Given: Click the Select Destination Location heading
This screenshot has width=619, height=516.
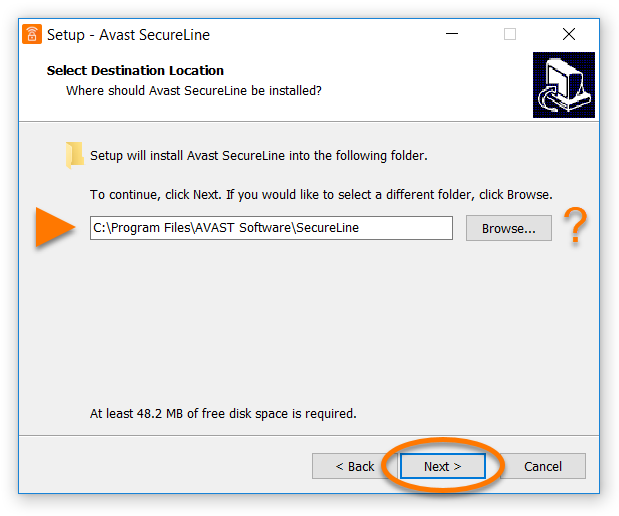Looking at the screenshot, I should 135,70.
